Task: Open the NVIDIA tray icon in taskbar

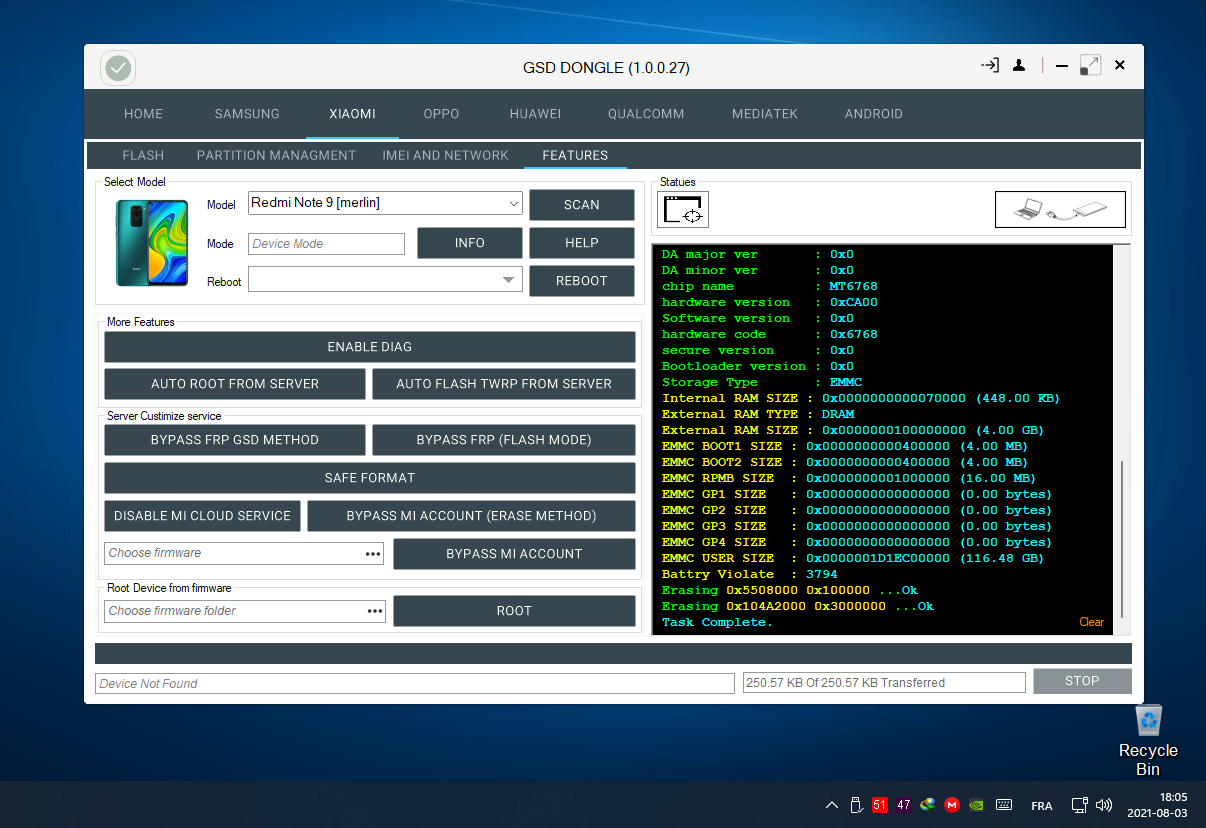Action: click(x=977, y=805)
